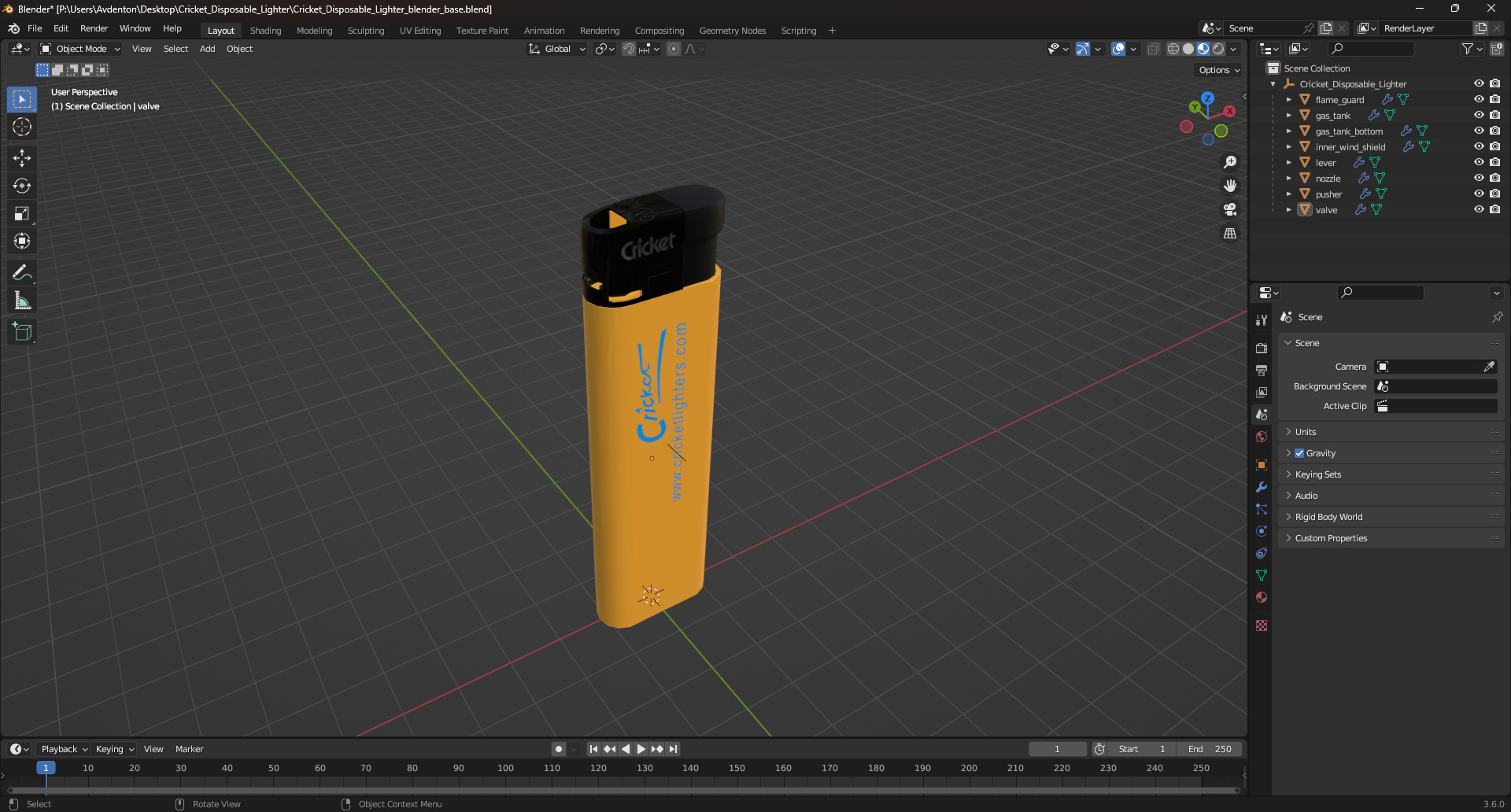
Task: Open the Keying popover
Action: tap(115, 749)
